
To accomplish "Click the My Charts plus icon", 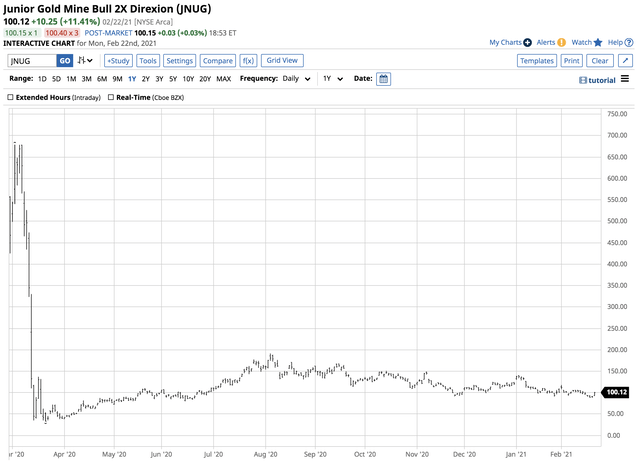I will coord(527,42).
